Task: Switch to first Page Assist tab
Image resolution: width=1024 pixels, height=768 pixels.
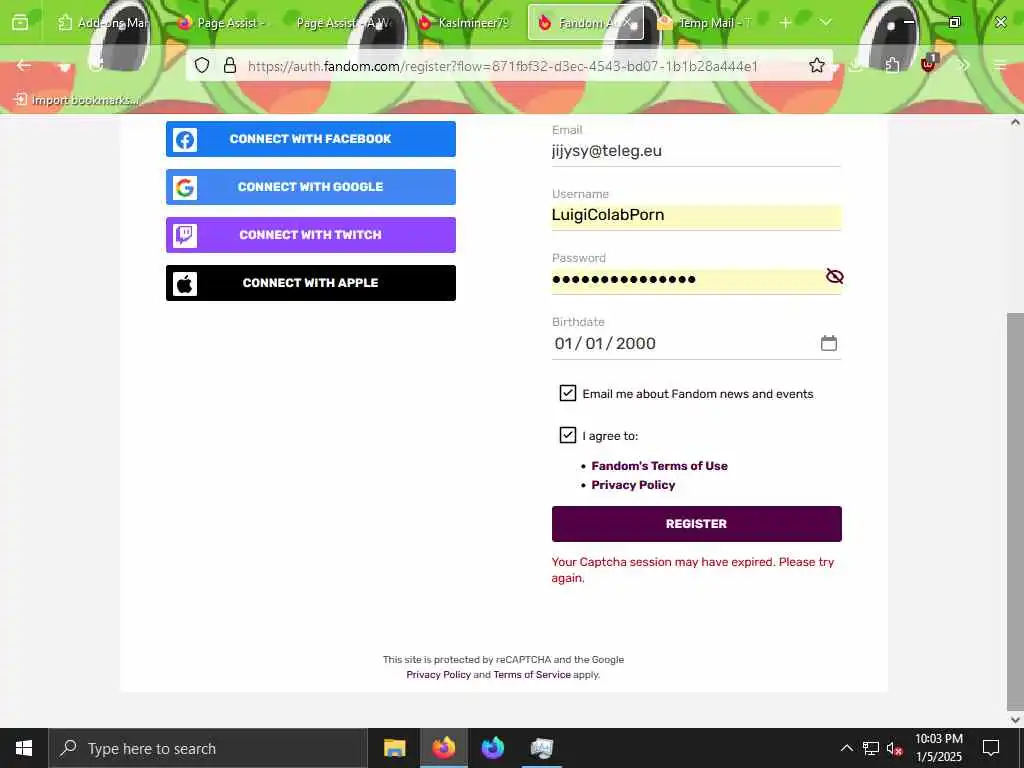Action: pyautogui.click(x=222, y=23)
